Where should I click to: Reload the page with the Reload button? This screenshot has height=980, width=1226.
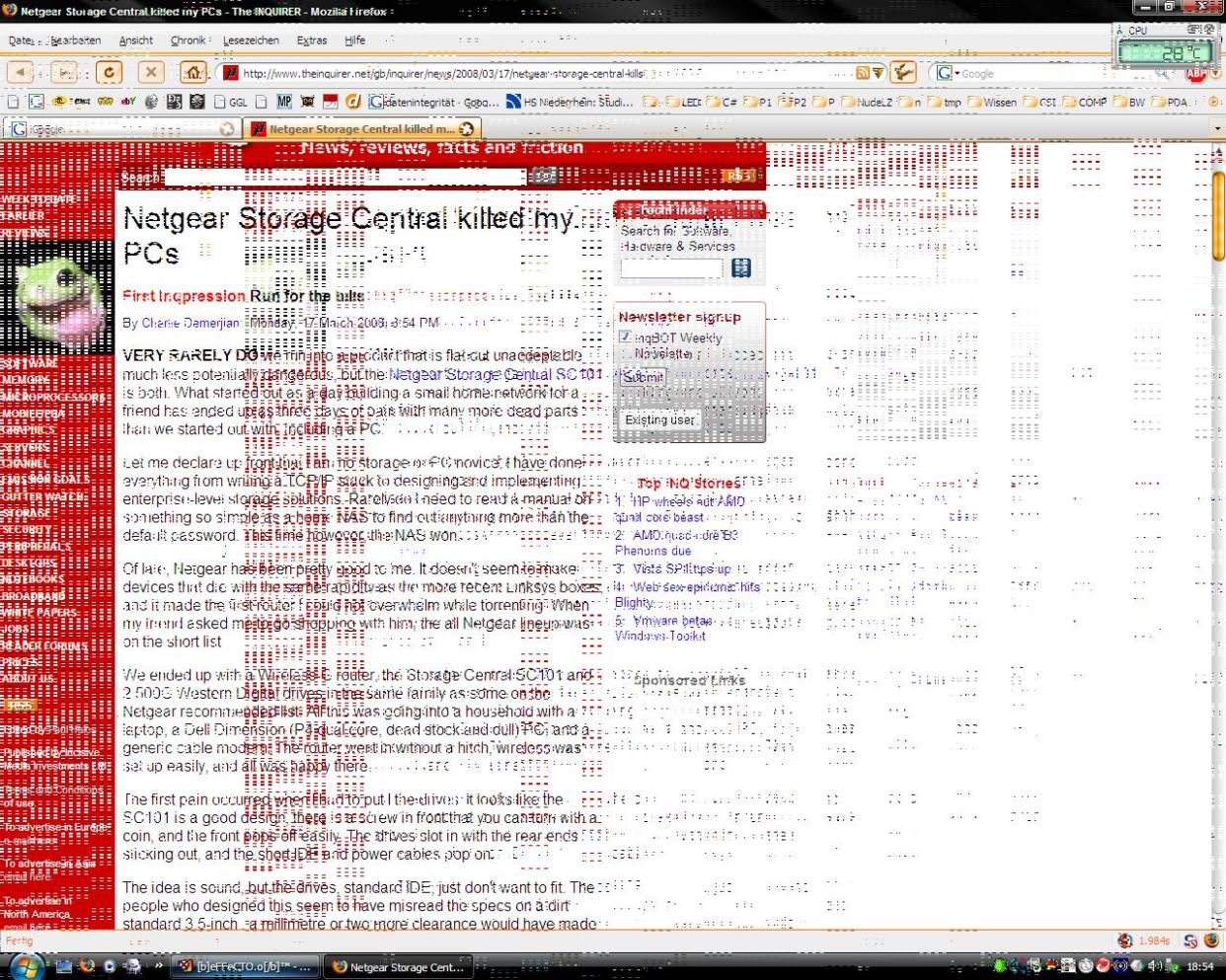pos(109,72)
